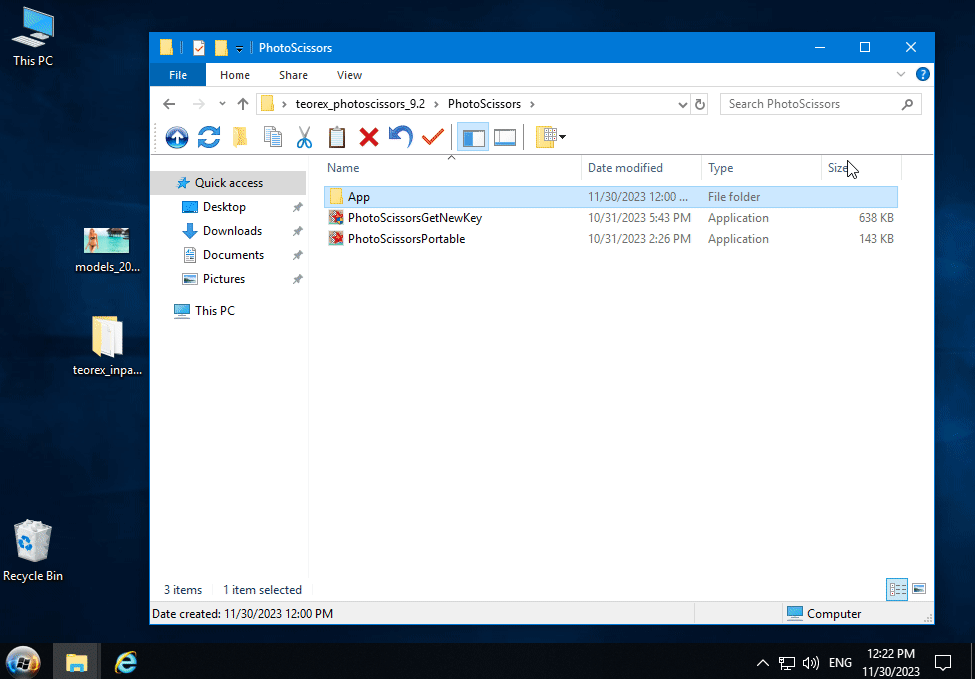Click PhotoScissors in the address path
The image size is (975, 679).
[484, 104]
